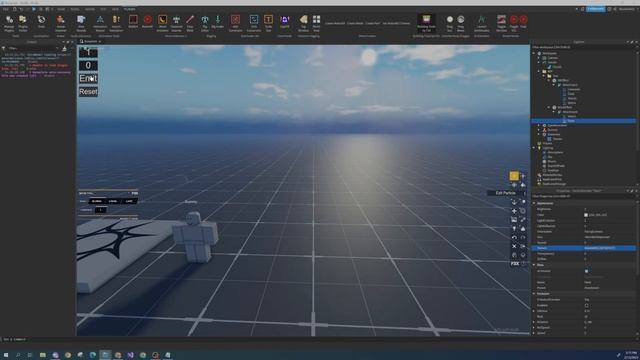Open Windows Start menu
The width and height of the screenshot is (640, 360).
click(6, 355)
